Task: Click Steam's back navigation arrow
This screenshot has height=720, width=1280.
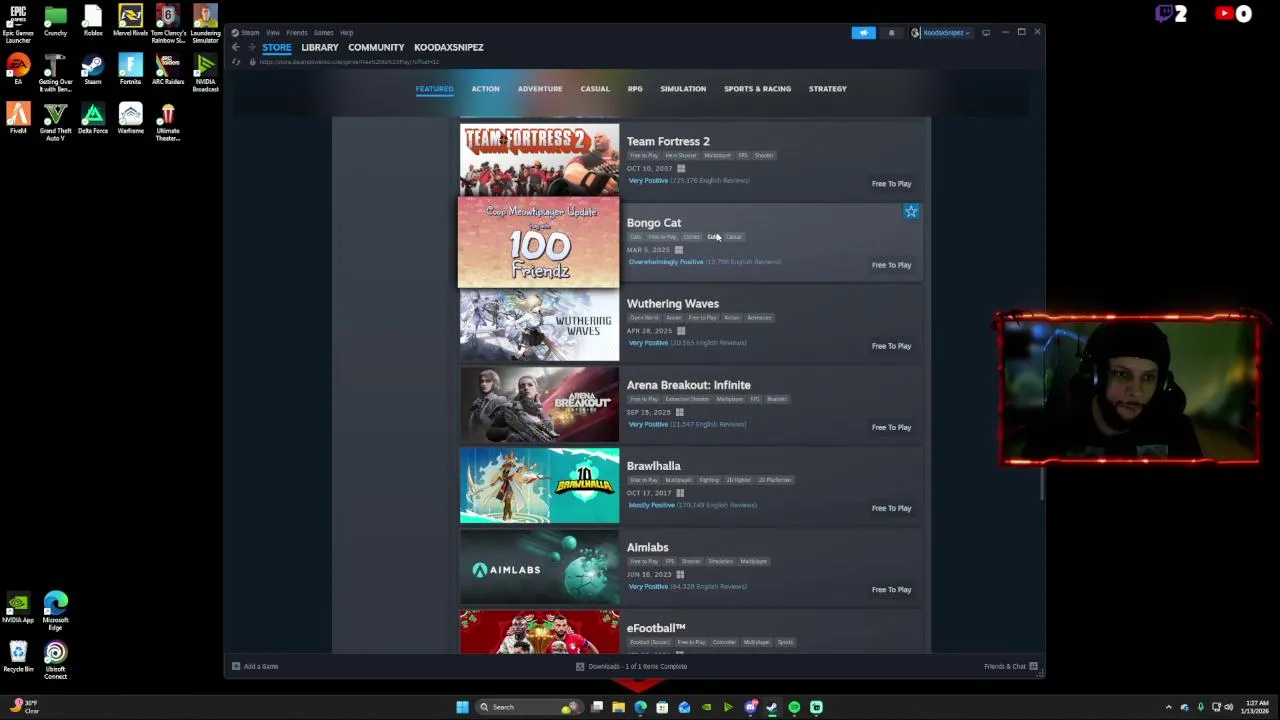Action: click(236, 47)
